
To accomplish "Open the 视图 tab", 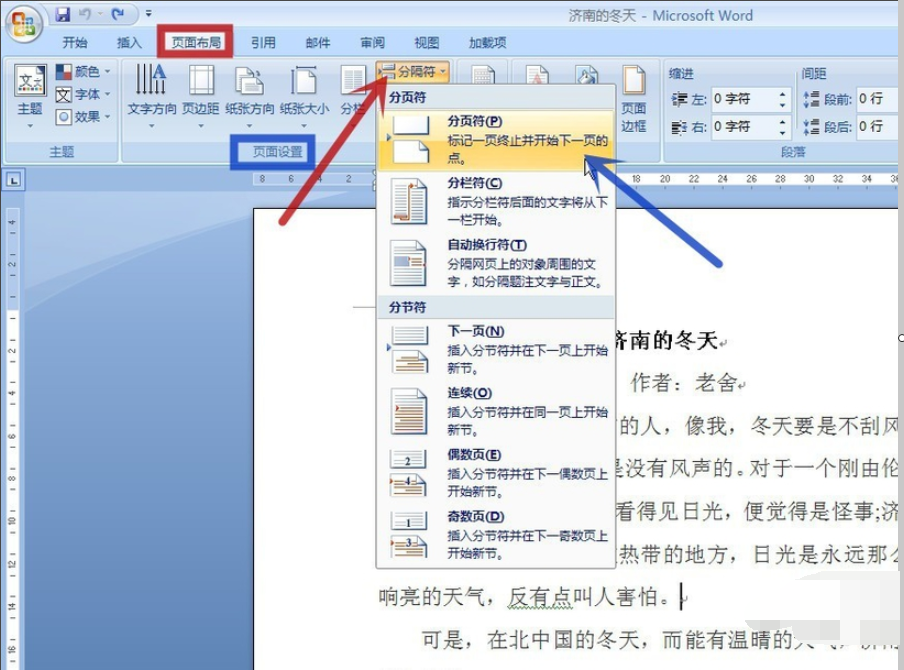I will pyautogui.click(x=427, y=42).
